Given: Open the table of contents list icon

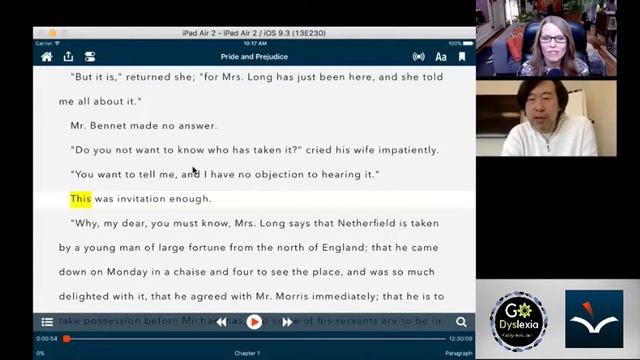Looking at the screenshot, I should click(x=47, y=322).
